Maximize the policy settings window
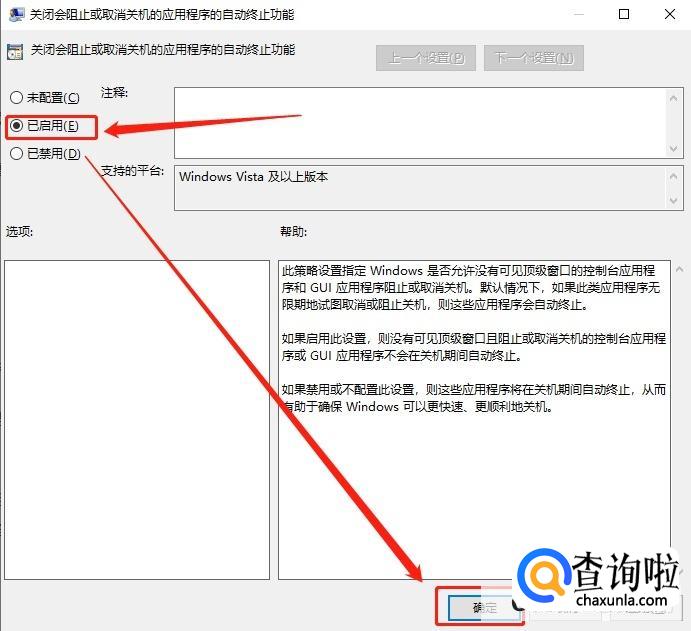Image resolution: width=691 pixels, height=631 pixels. click(x=624, y=14)
